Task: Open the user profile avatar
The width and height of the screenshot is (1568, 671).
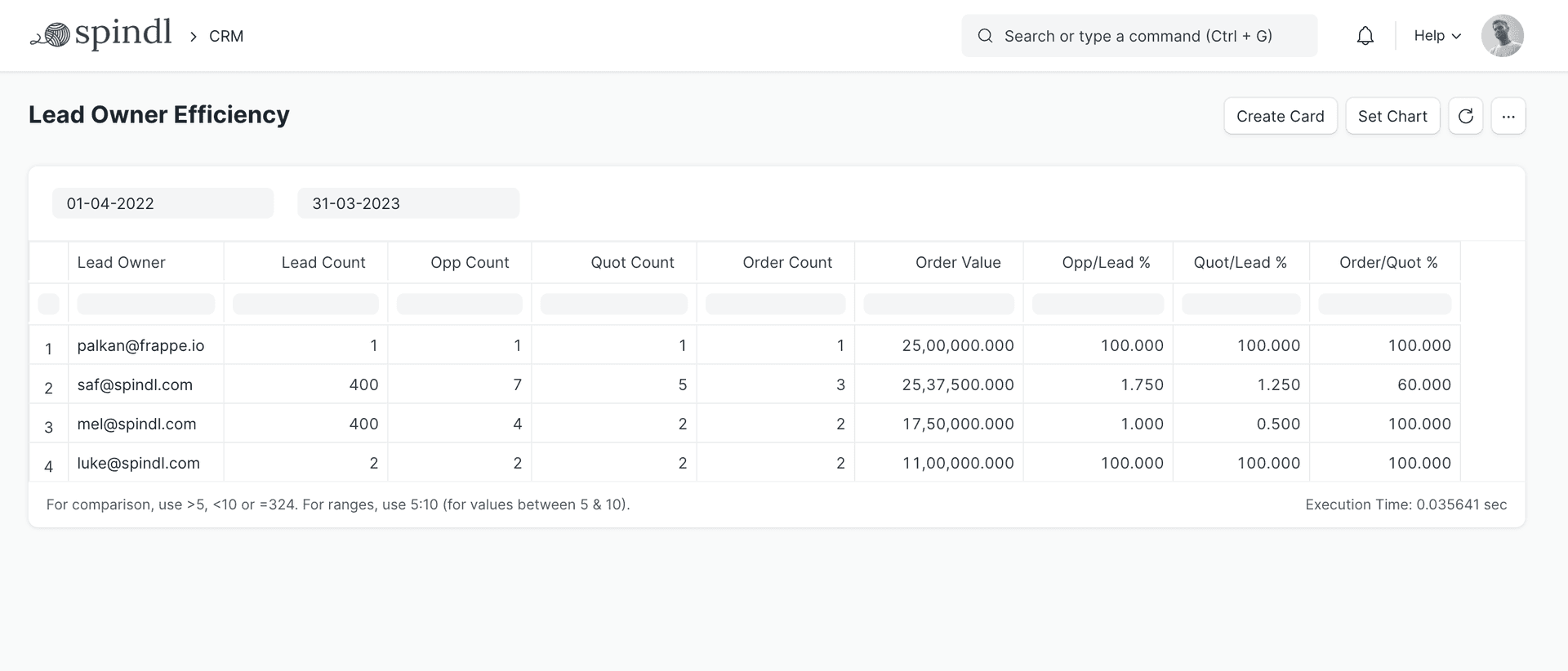Action: (x=1502, y=36)
